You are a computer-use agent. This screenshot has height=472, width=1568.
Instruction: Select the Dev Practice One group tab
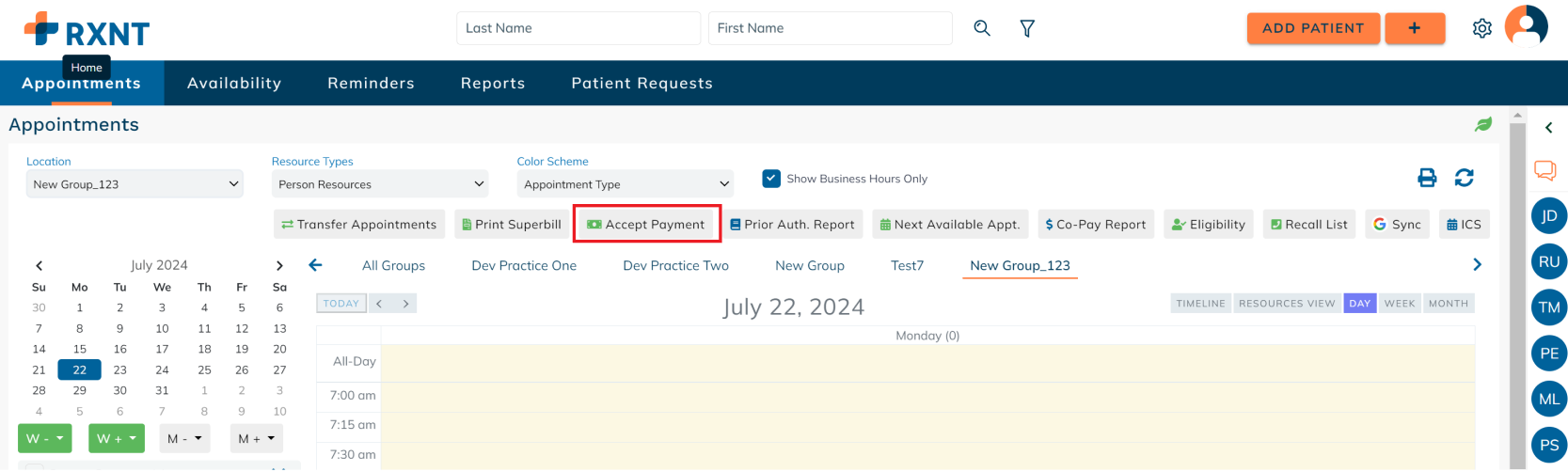[x=524, y=266]
